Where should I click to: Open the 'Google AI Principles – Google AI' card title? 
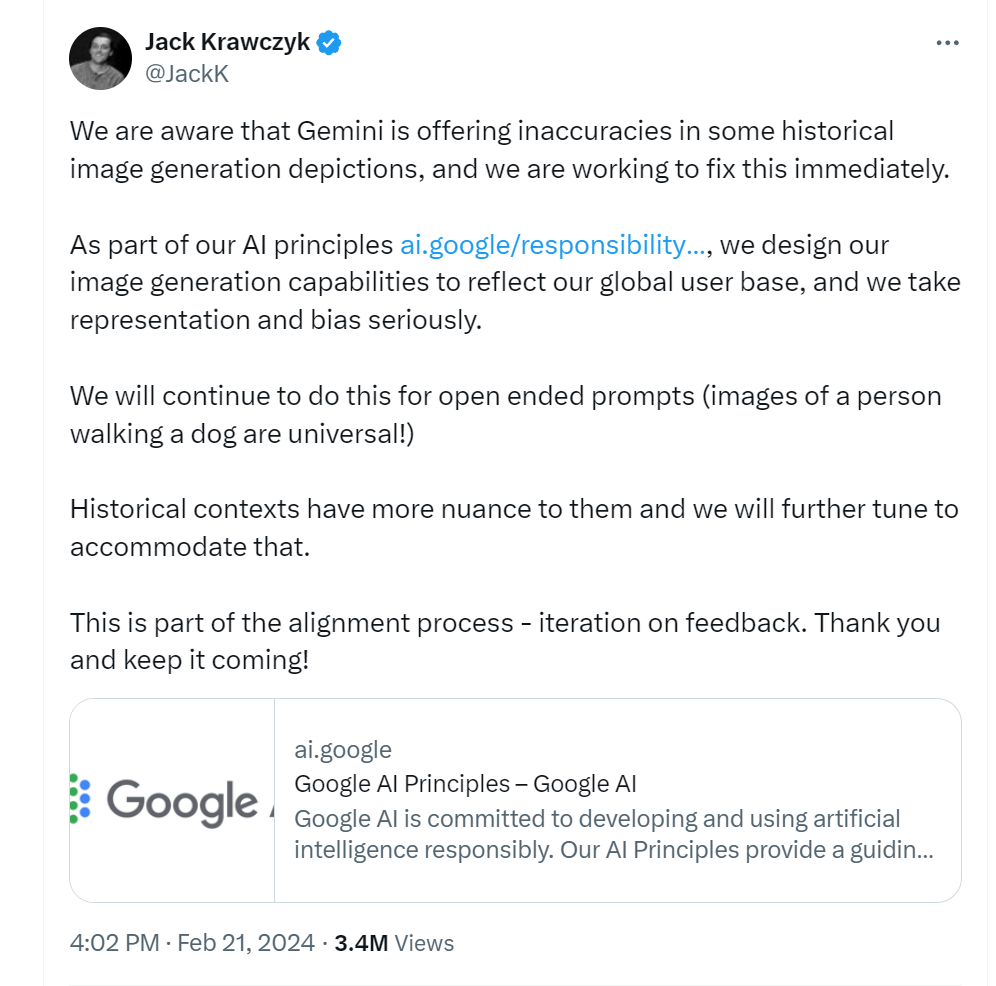(465, 784)
